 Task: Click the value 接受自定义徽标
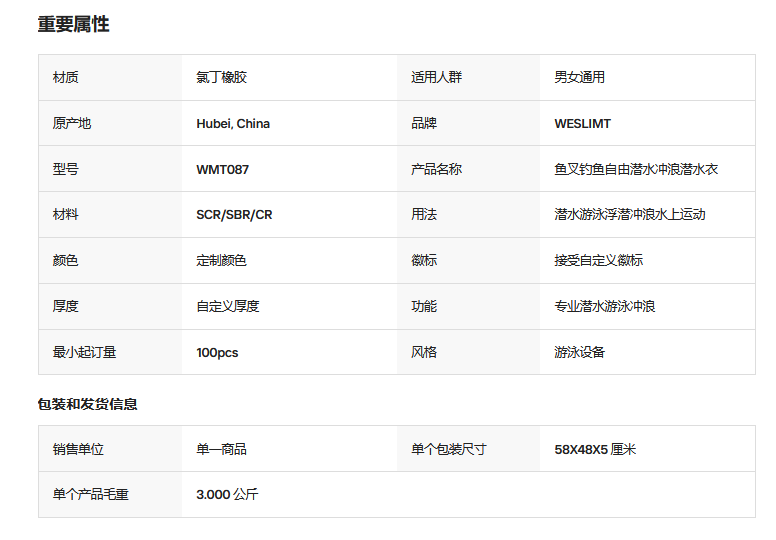[598, 261]
